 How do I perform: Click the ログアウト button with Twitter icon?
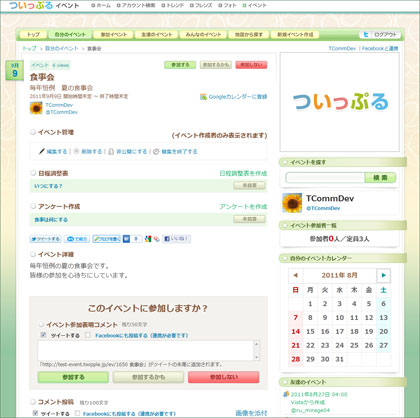380,34
